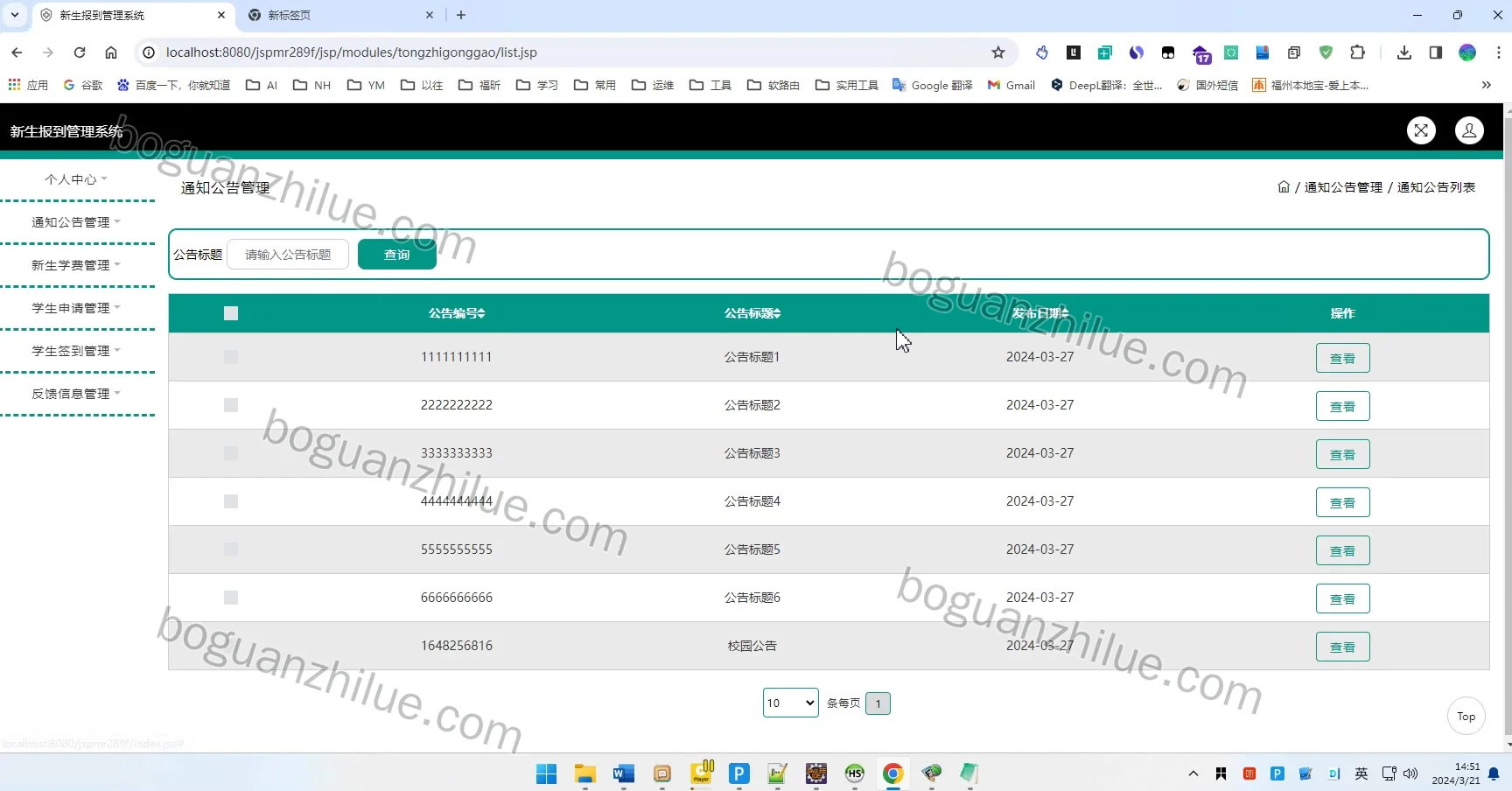Open the user profile avatar icon
The width and height of the screenshot is (1512, 791).
(x=1469, y=130)
